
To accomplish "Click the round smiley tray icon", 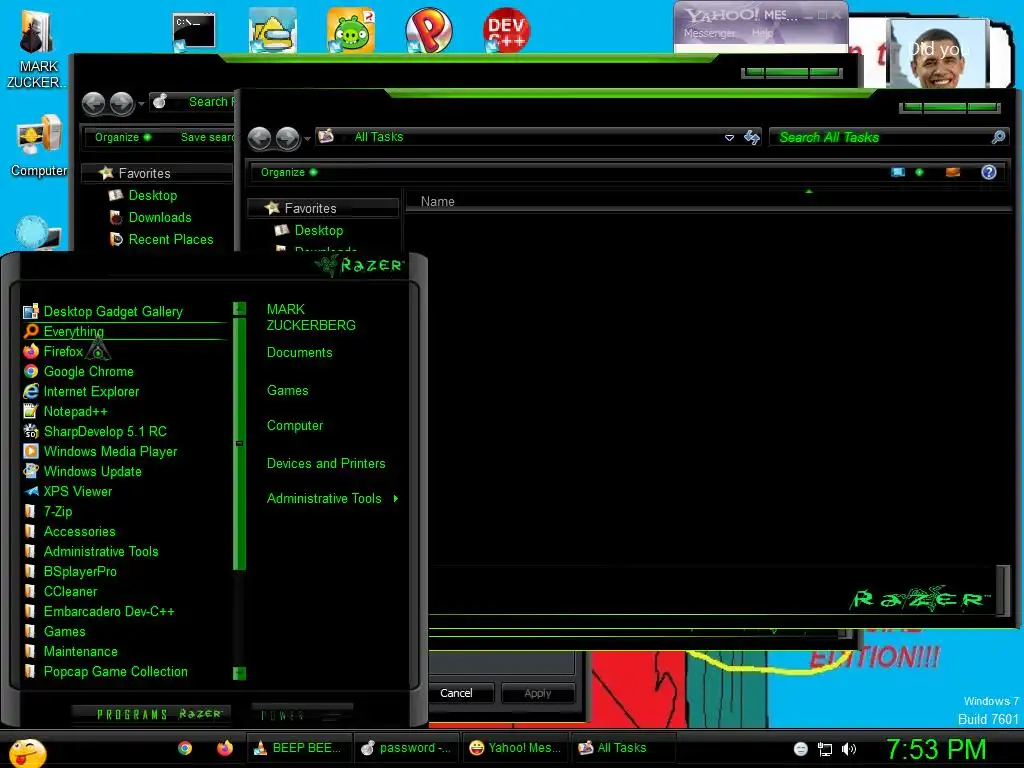I will (801, 749).
